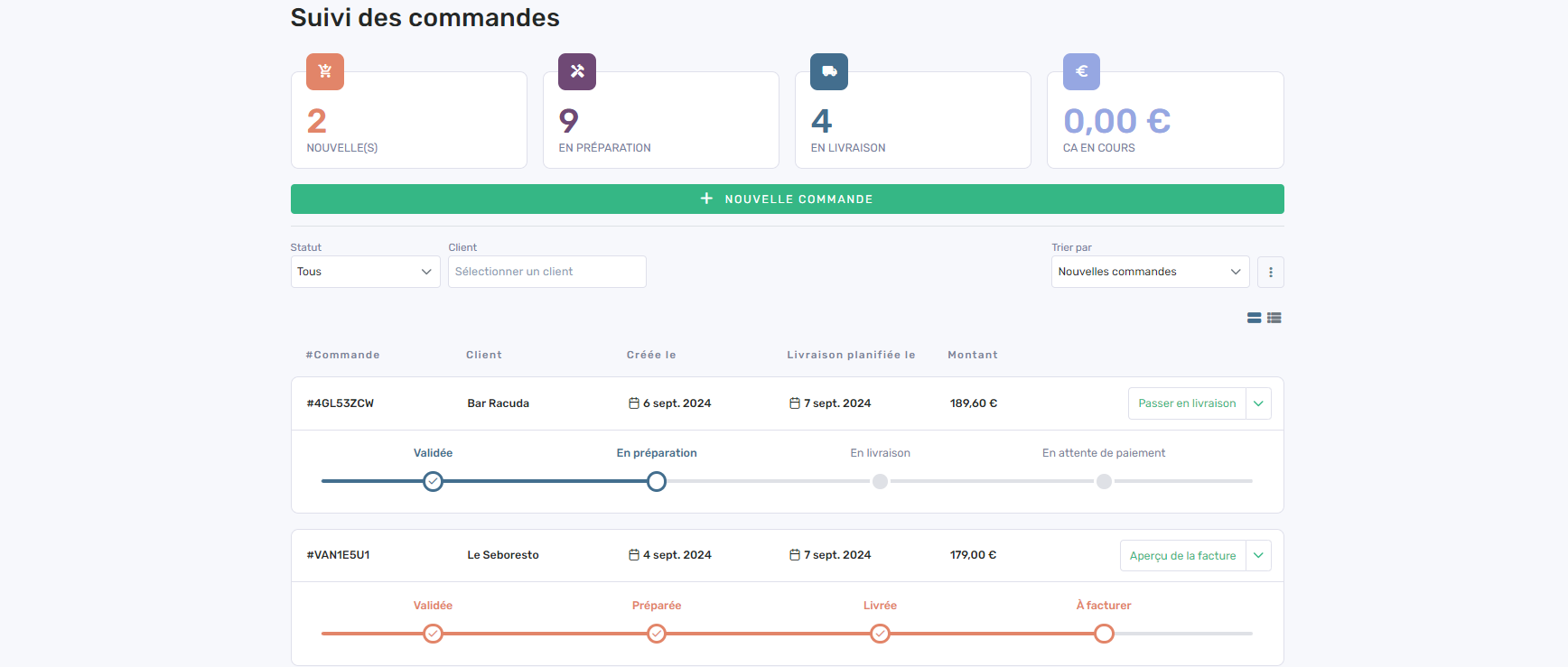The width and height of the screenshot is (1568, 667).
Task: Open the Trier par dropdown
Action: (x=1150, y=272)
